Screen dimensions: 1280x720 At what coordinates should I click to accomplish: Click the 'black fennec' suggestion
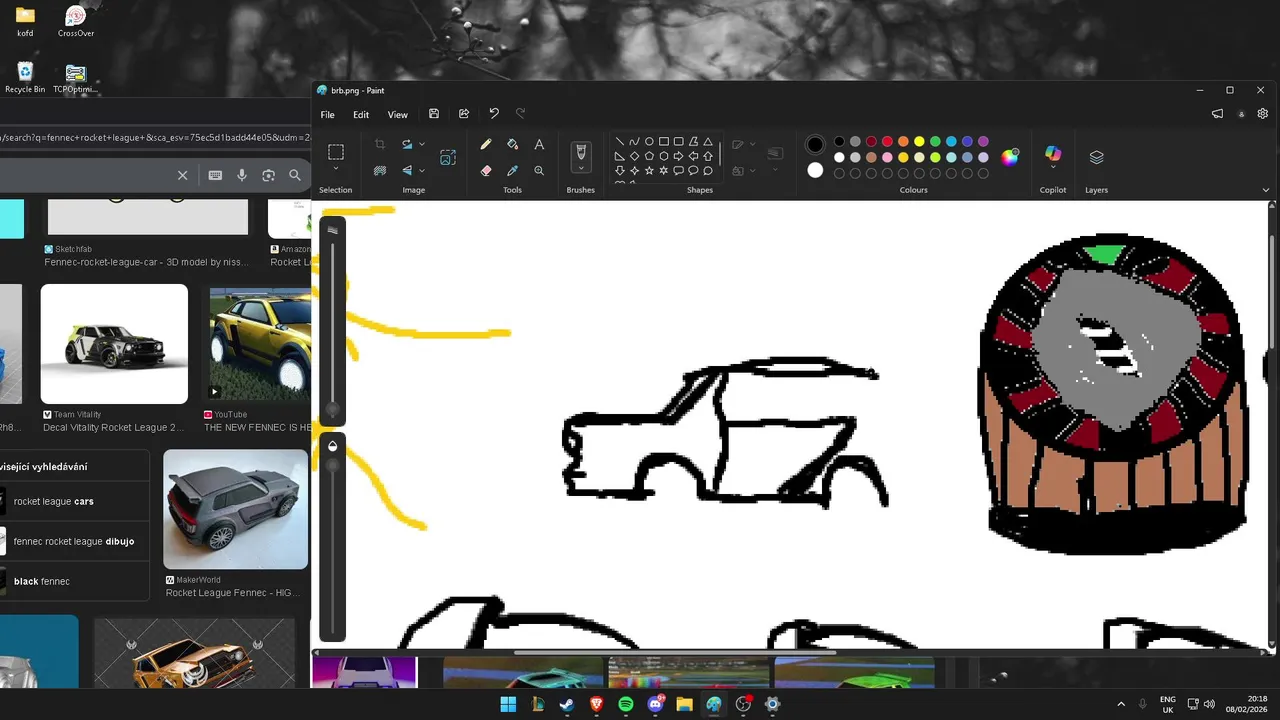42,581
